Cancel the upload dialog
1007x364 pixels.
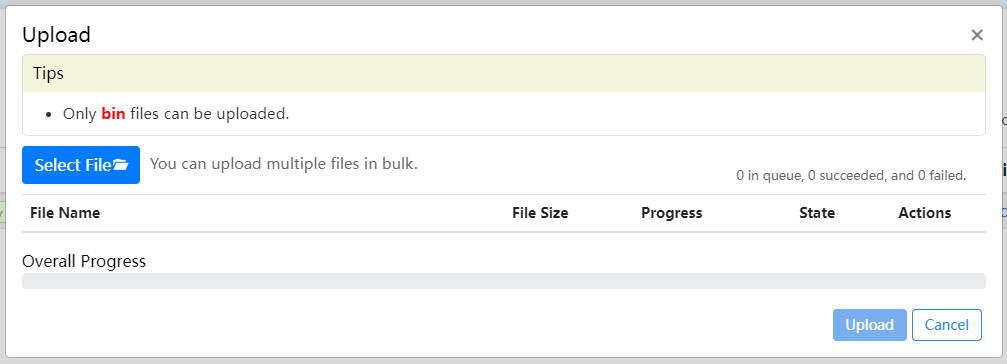[x=947, y=325]
